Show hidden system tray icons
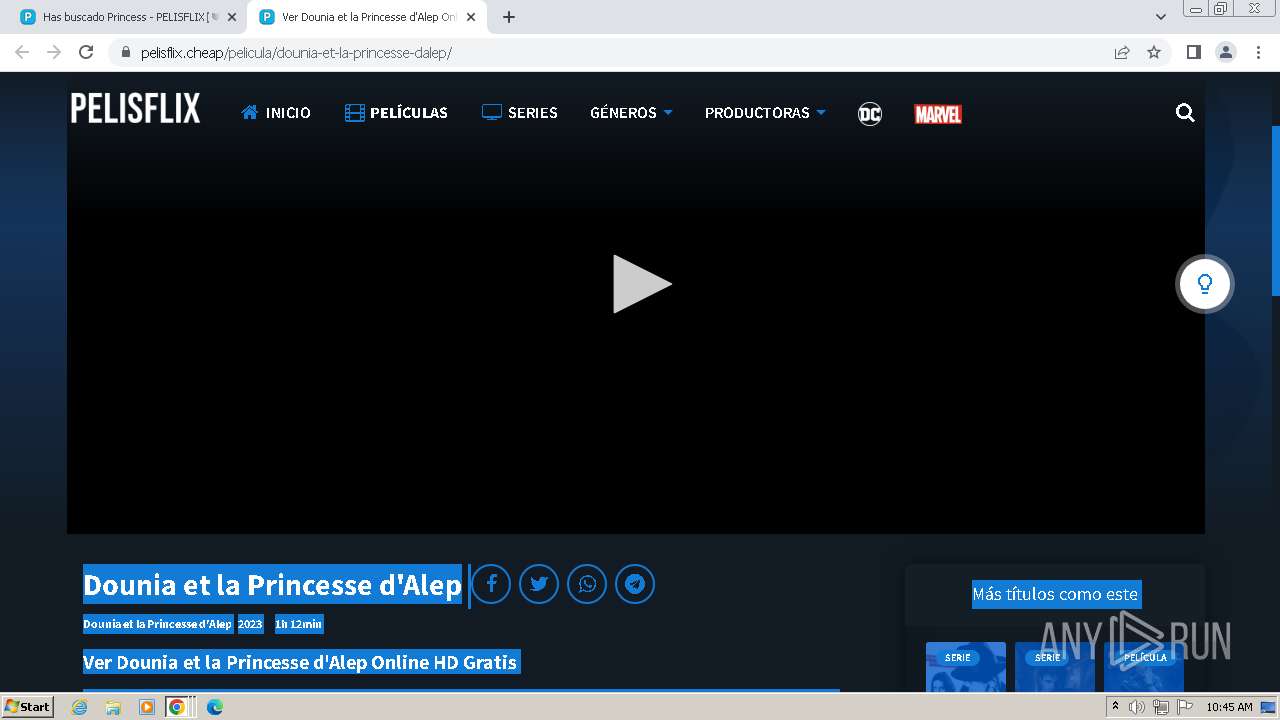1280x720 pixels. coord(1115,706)
